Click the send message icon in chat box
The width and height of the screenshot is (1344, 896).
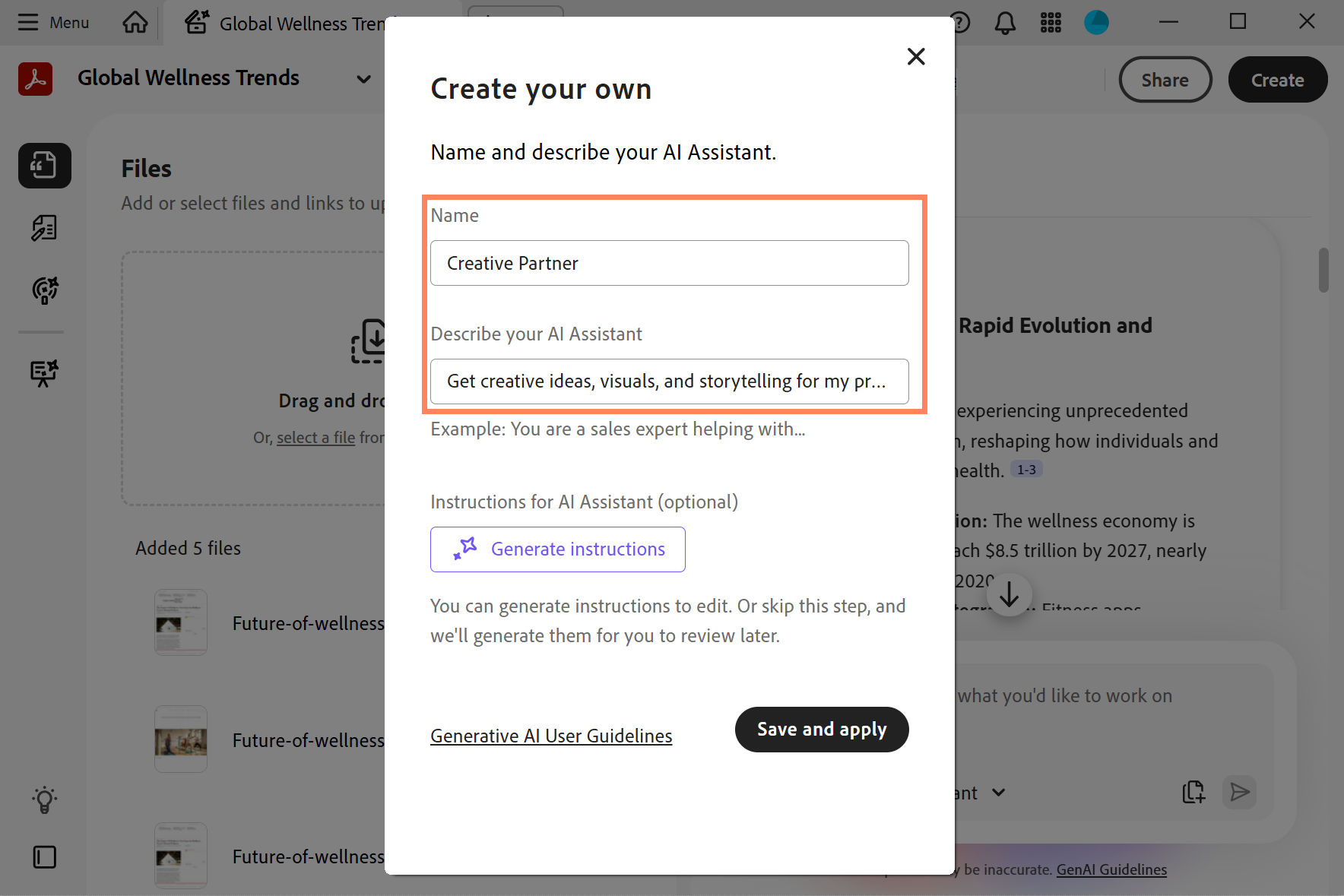coord(1239,792)
